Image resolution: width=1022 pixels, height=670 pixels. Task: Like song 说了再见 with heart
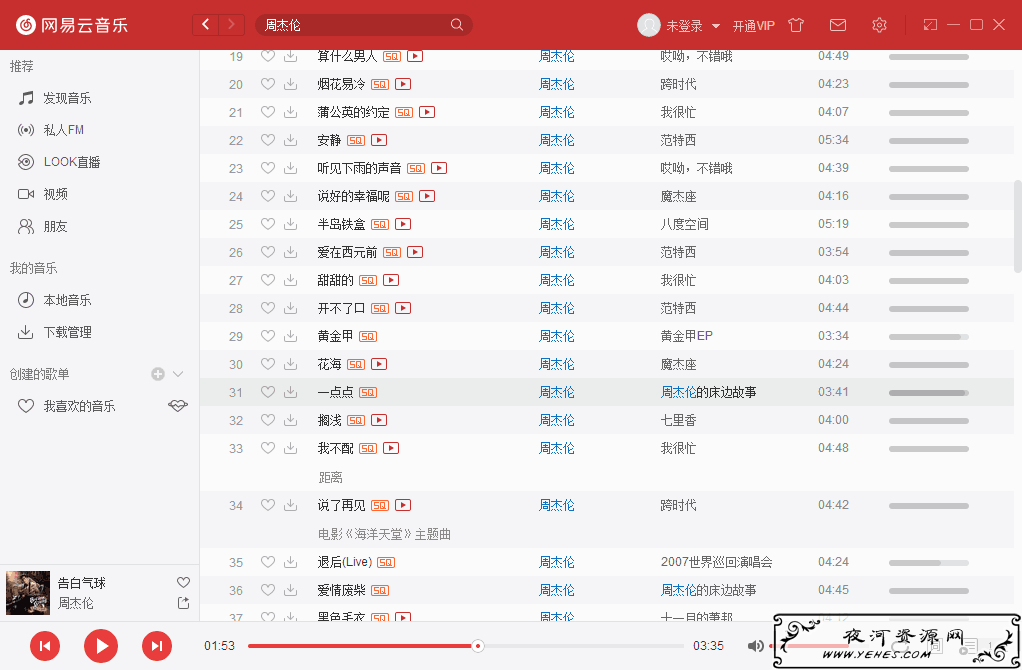point(268,505)
